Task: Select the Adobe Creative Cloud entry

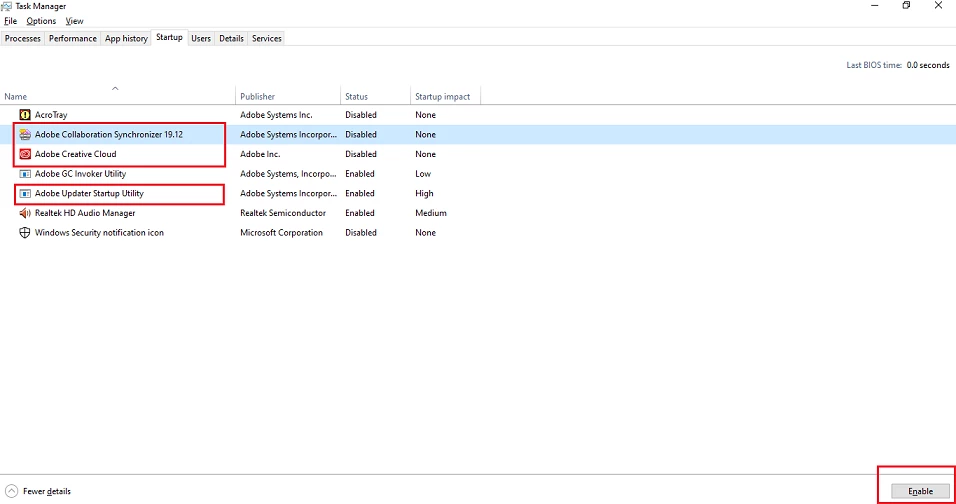Action: pos(76,154)
